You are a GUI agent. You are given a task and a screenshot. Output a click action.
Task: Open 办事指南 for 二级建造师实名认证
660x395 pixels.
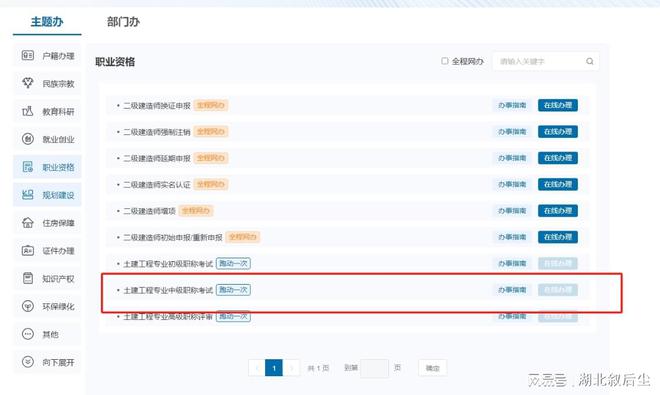(512, 184)
